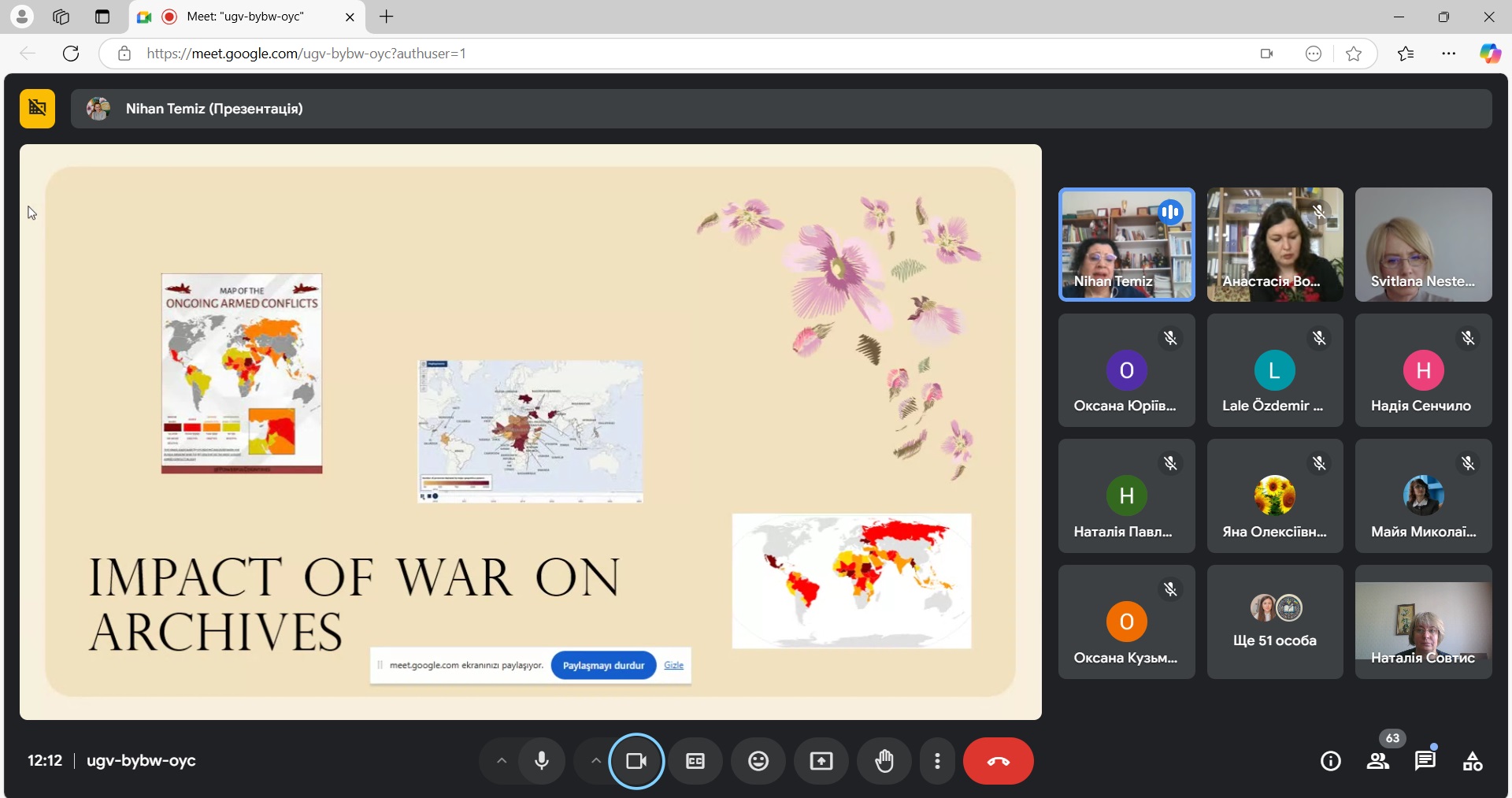Expand audio settings arrow beside microphone

pyautogui.click(x=501, y=761)
